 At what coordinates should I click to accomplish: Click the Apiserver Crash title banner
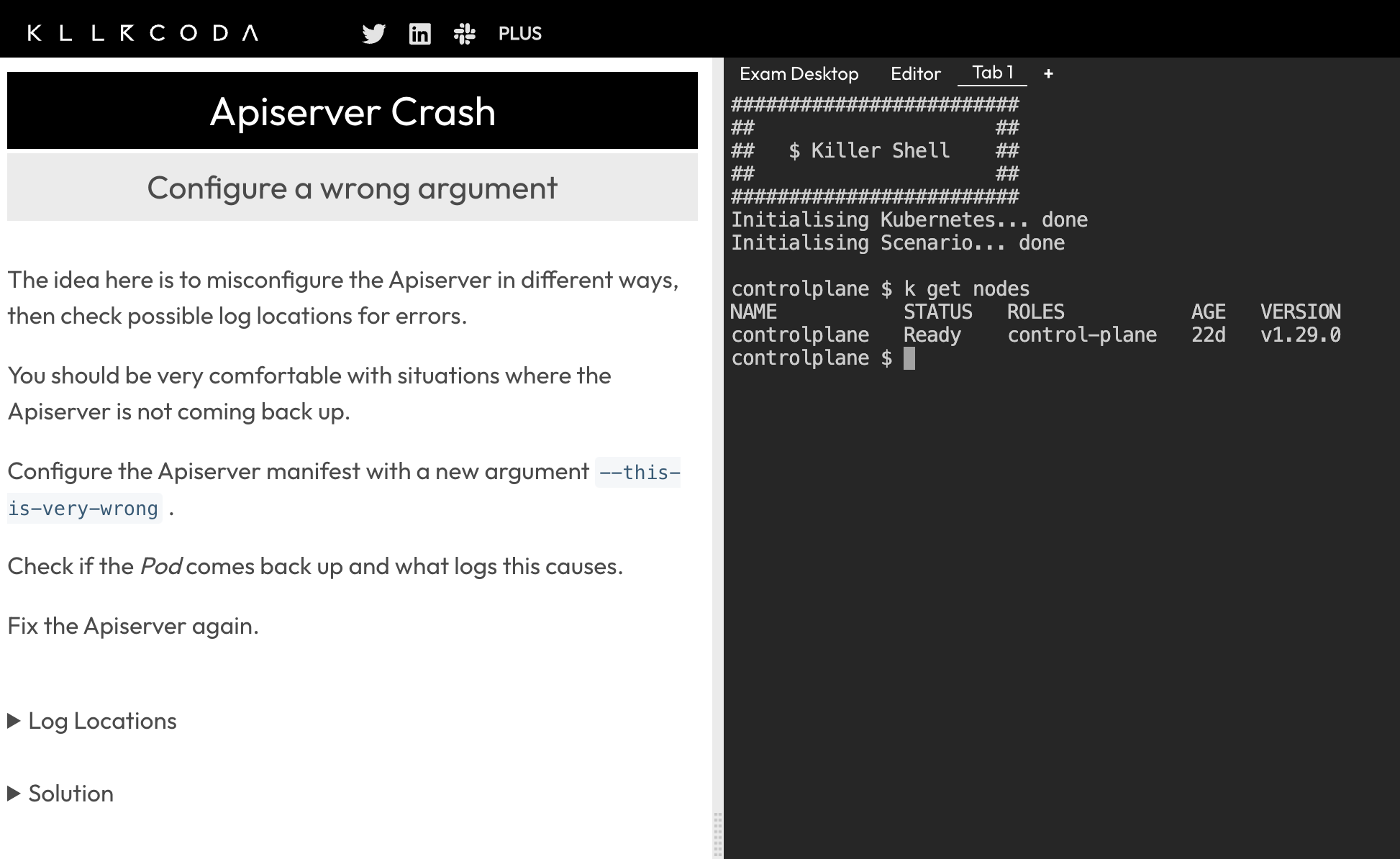(x=353, y=112)
